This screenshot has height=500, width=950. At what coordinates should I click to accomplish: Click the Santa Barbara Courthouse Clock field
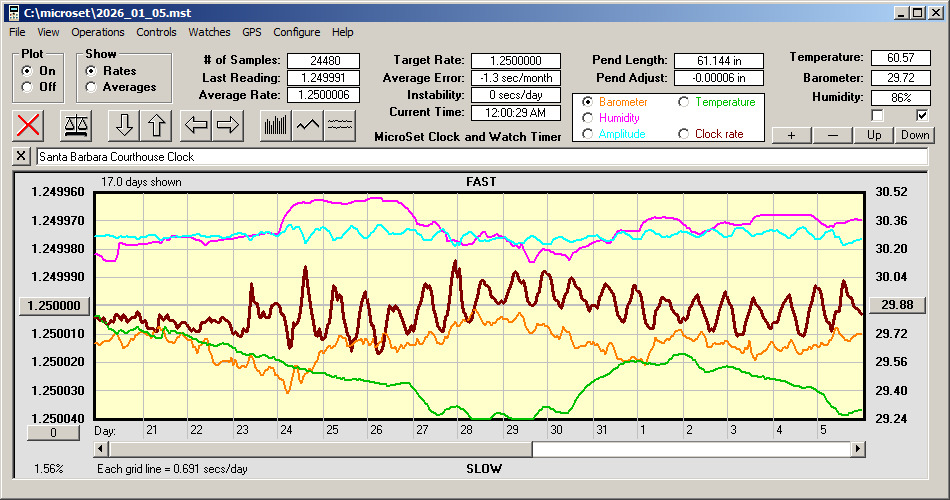(480, 157)
